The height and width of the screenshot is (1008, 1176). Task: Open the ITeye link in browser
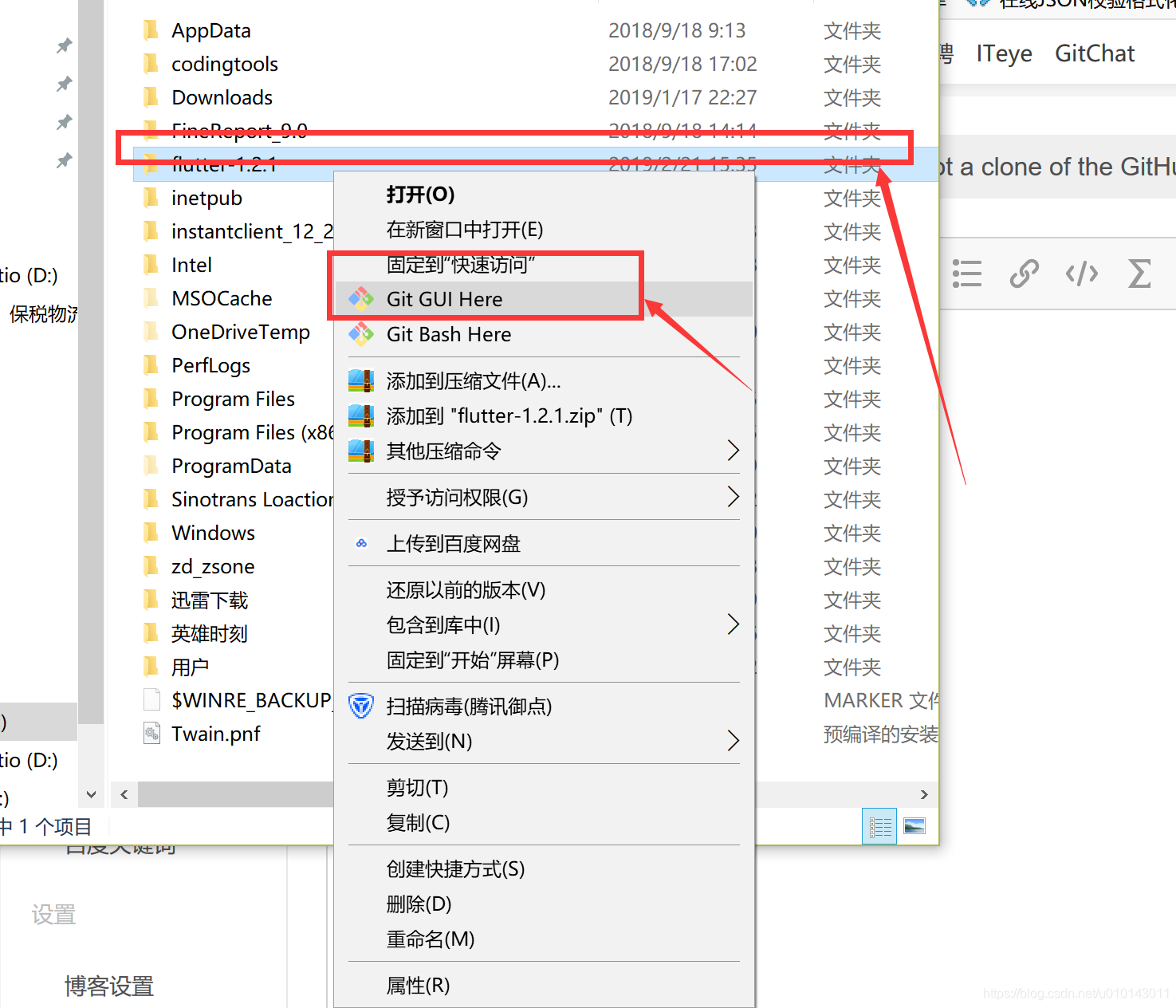click(1004, 53)
